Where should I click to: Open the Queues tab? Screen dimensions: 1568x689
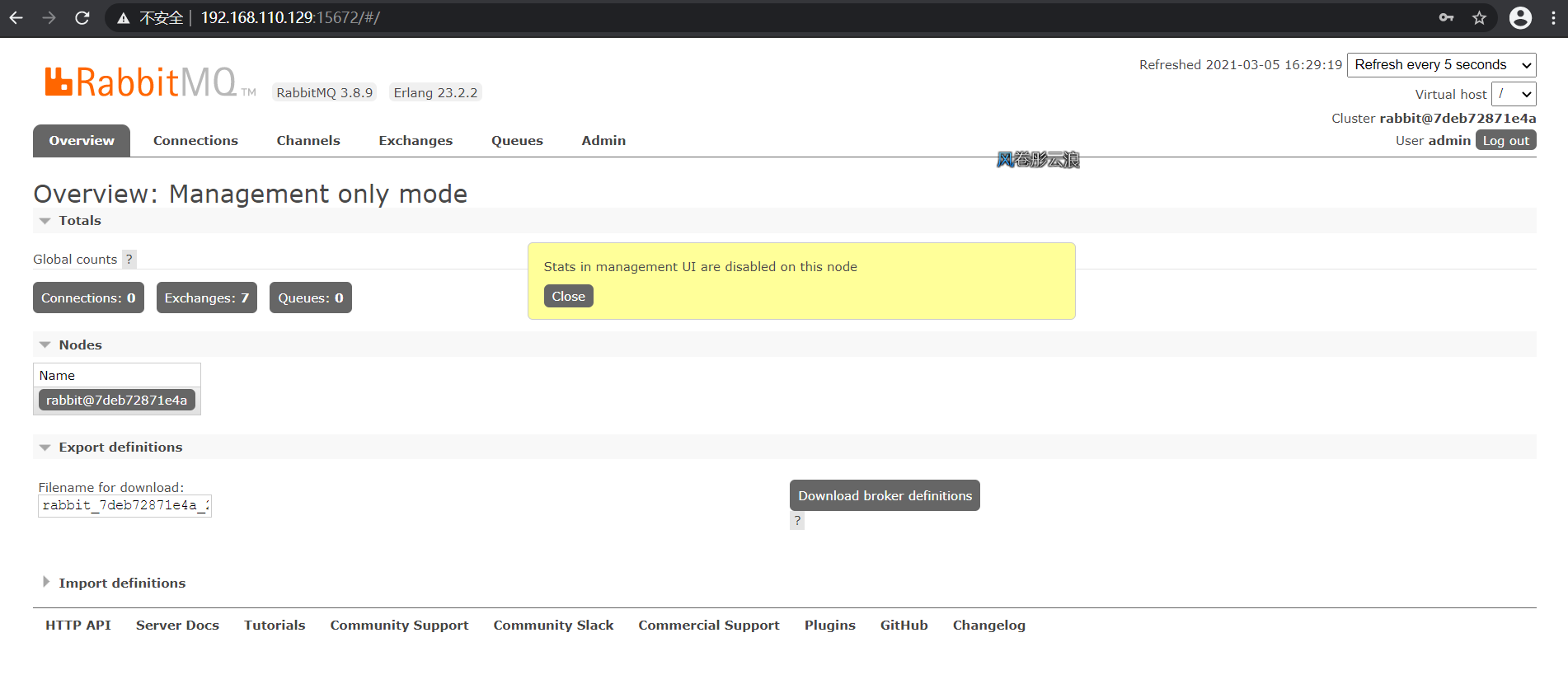(517, 141)
